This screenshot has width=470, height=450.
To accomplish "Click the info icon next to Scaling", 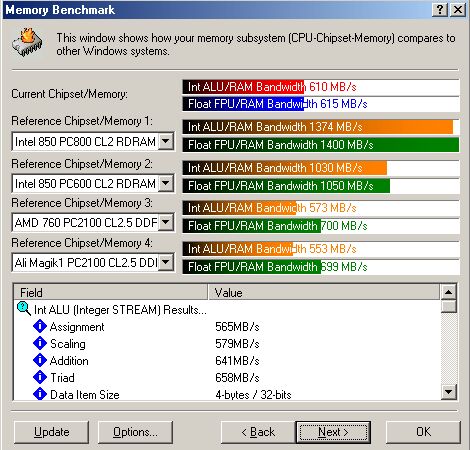I will point(40,343).
